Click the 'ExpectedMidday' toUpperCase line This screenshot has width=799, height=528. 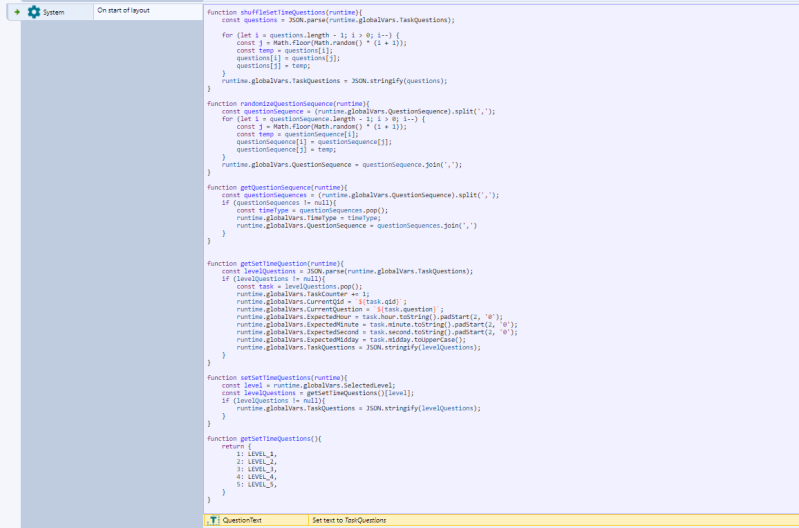(x=351, y=339)
